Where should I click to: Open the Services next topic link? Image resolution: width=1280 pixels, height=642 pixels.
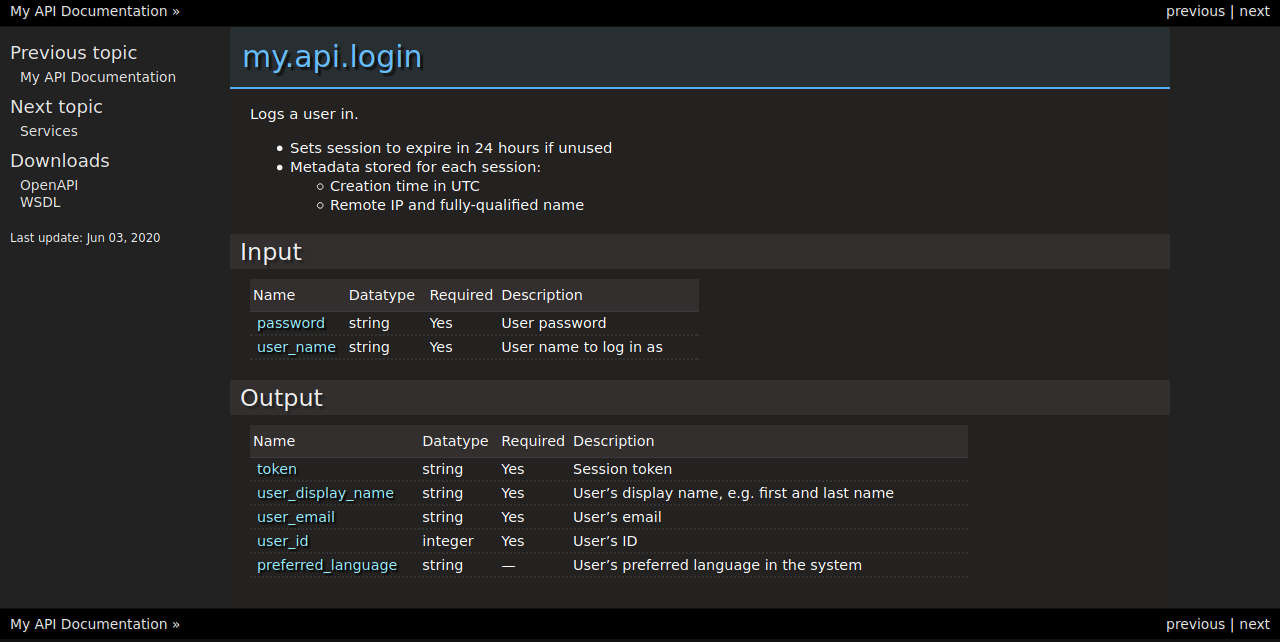pos(48,131)
